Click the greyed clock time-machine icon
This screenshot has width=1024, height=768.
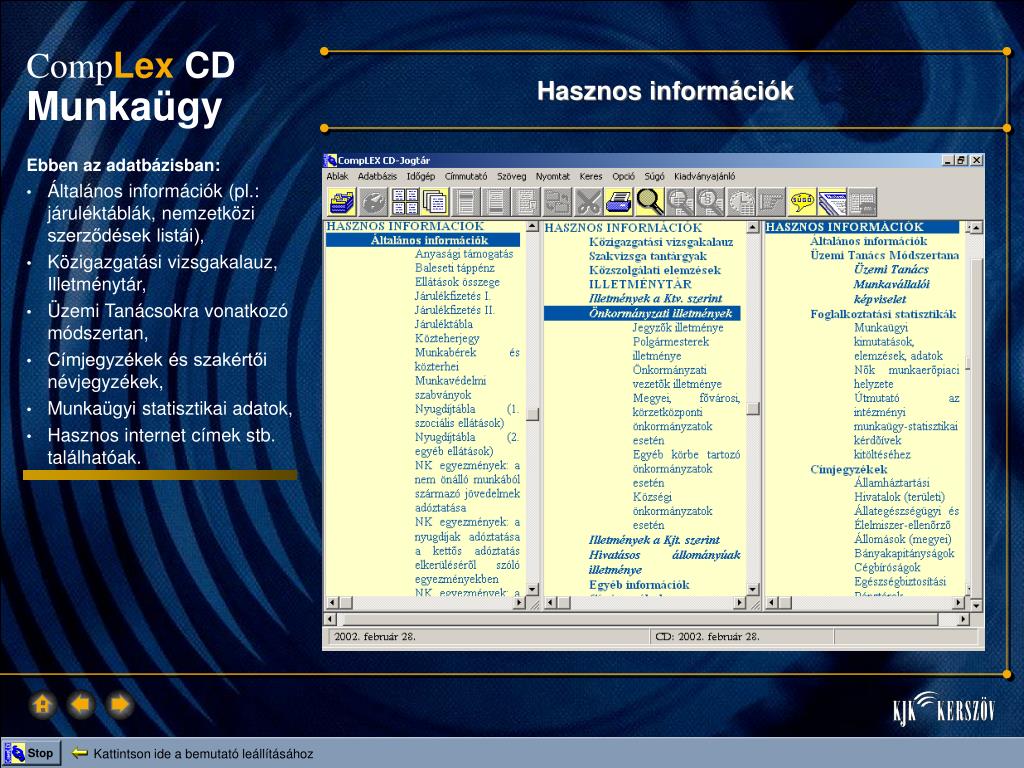pyautogui.click(x=741, y=202)
